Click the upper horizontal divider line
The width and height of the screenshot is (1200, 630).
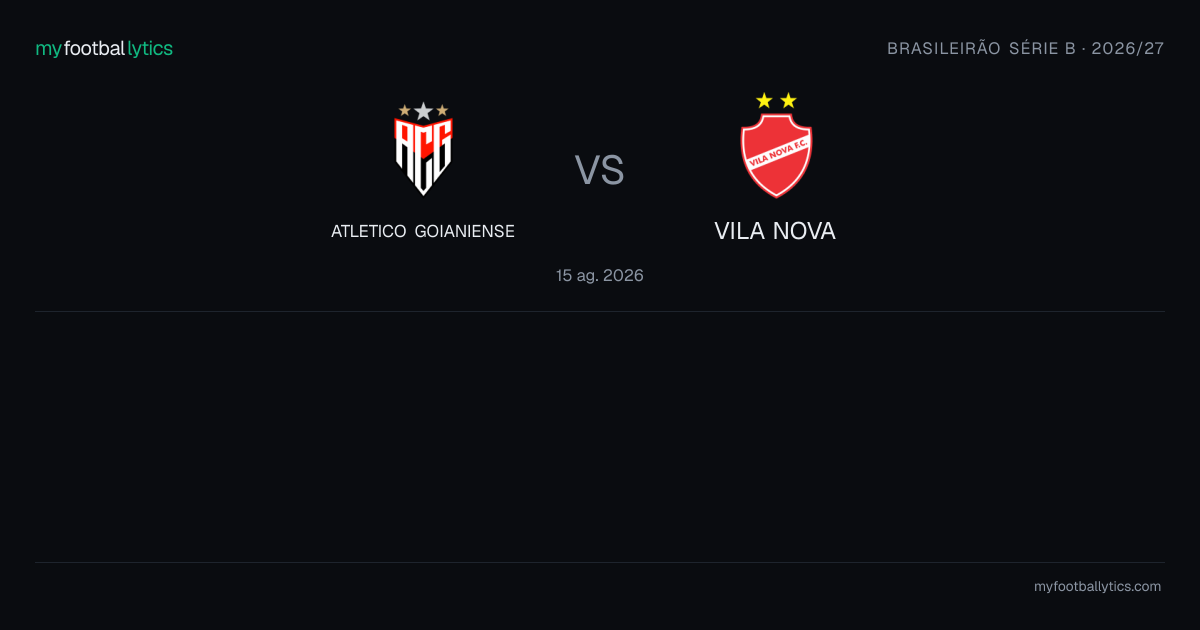pos(600,311)
